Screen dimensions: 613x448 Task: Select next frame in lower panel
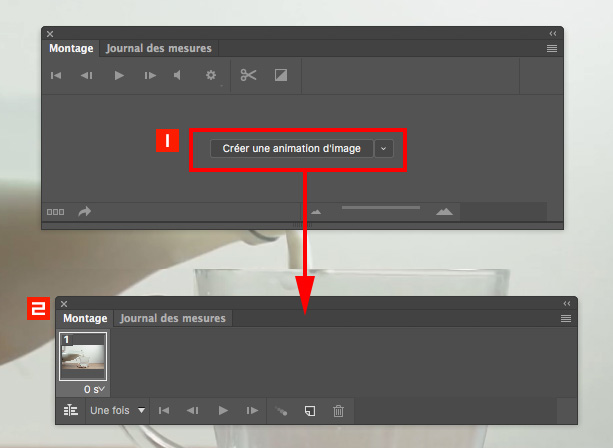(x=252, y=410)
